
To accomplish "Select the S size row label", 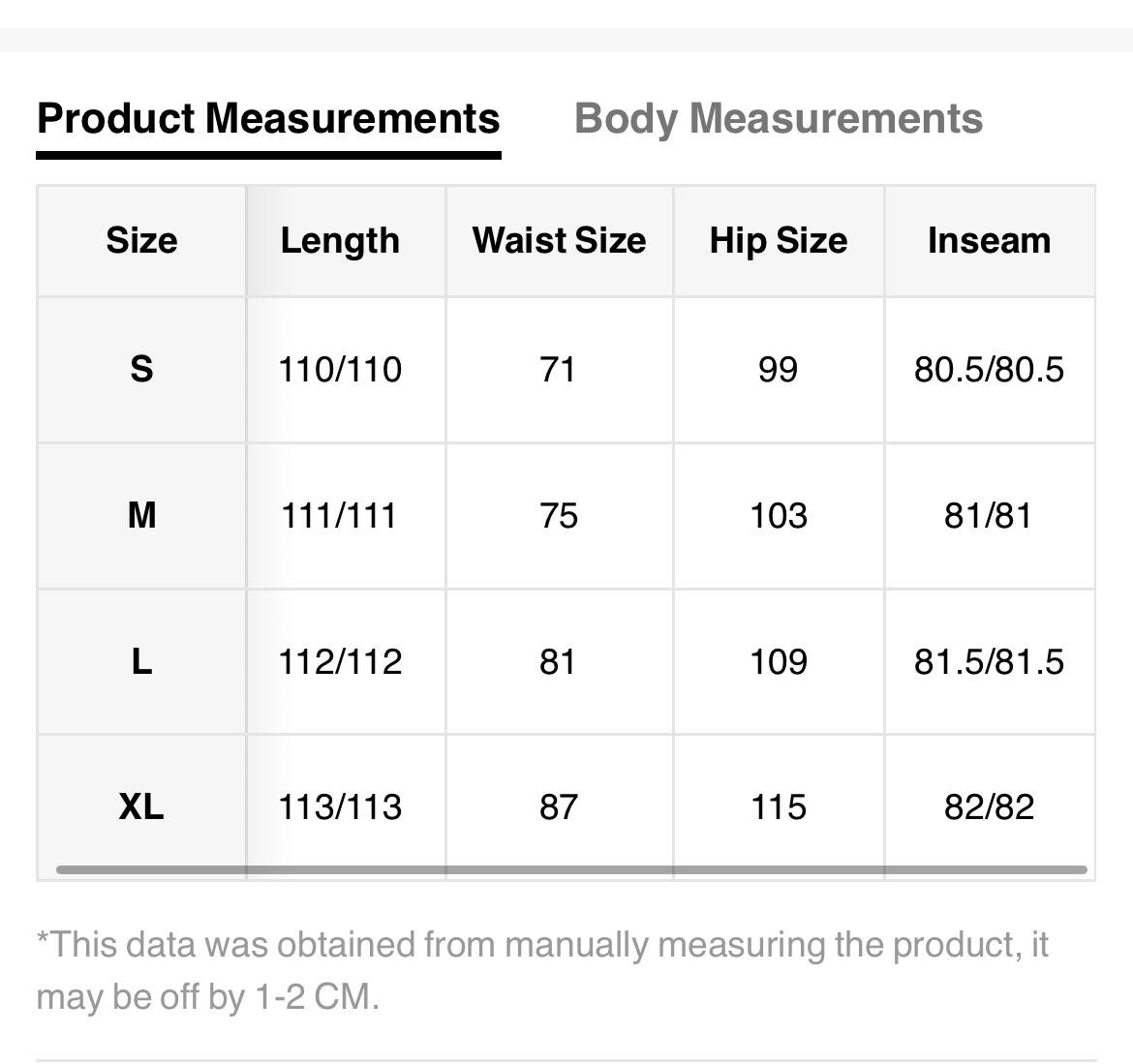I will [141, 369].
